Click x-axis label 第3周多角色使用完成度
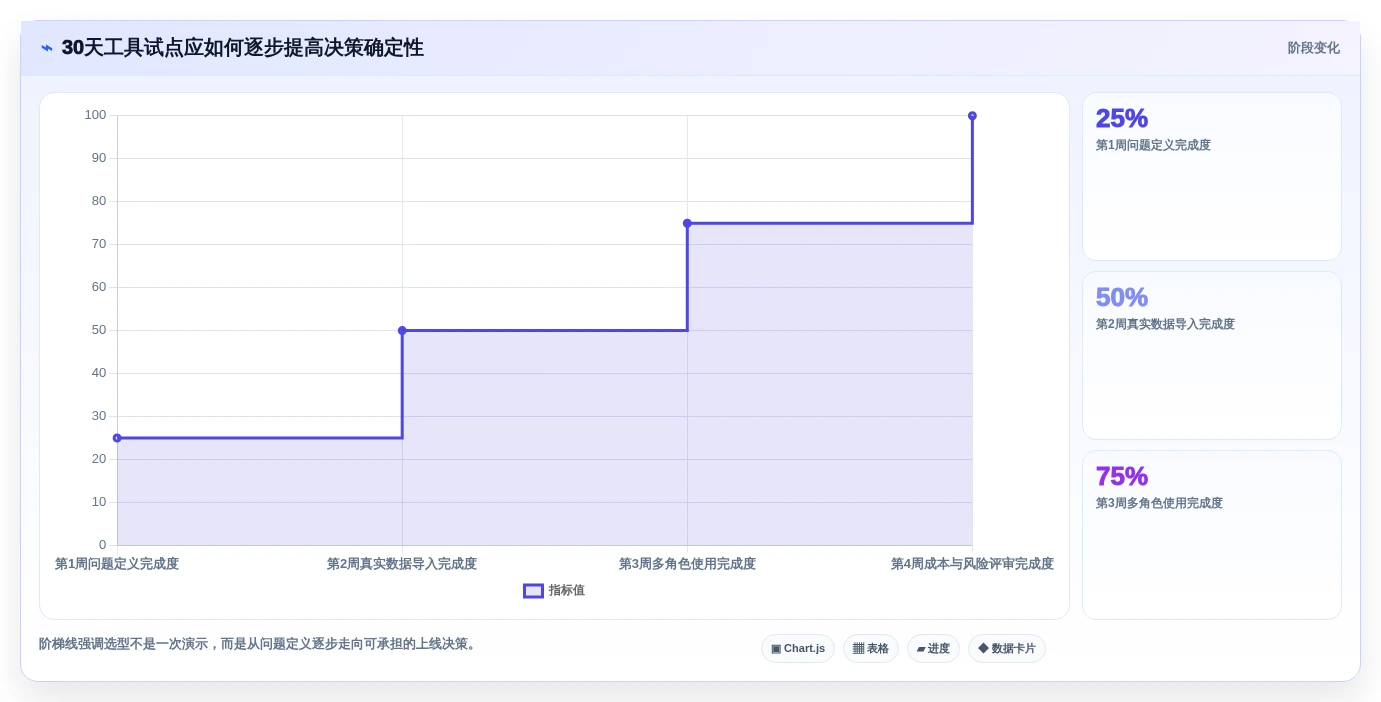This screenshot has height=702, width=1381. tap(687, 564)
